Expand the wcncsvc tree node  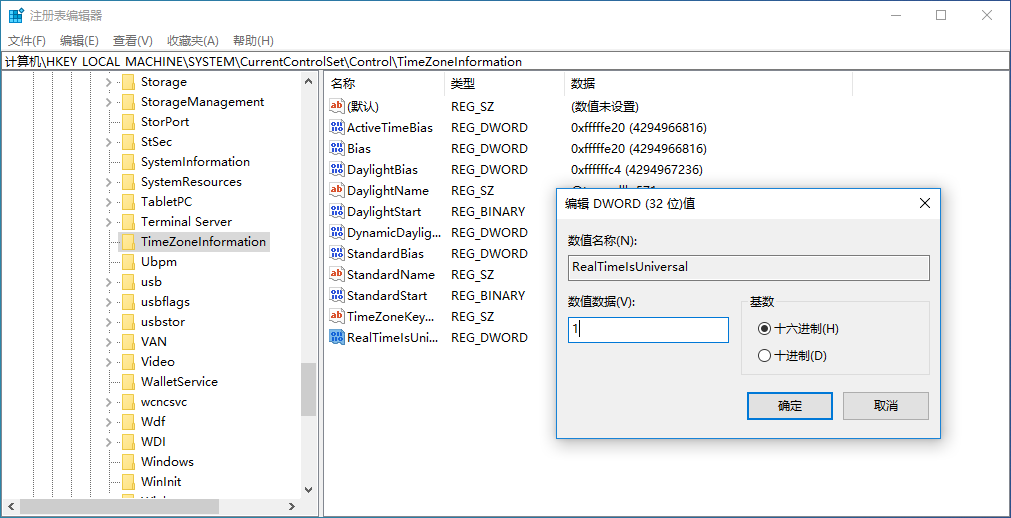[x=108, y=402]
